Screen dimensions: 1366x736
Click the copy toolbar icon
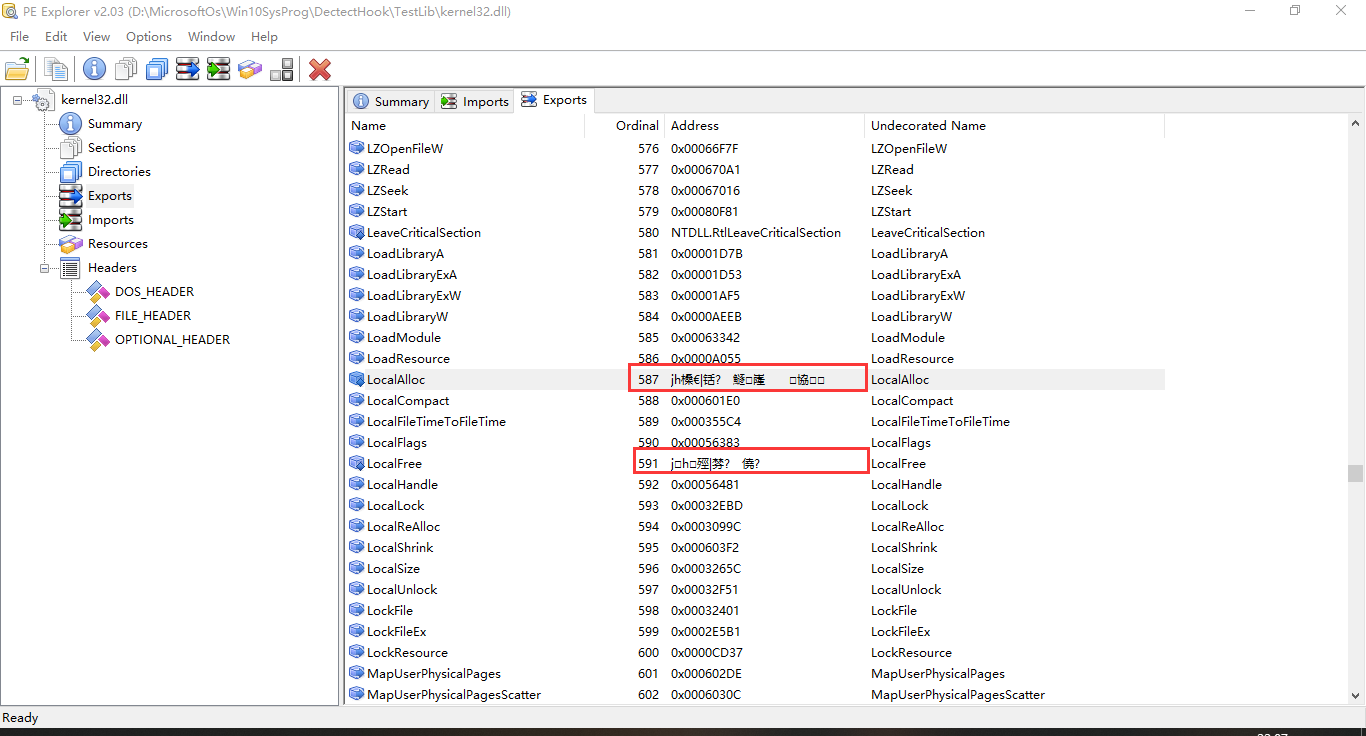(56, 69)
